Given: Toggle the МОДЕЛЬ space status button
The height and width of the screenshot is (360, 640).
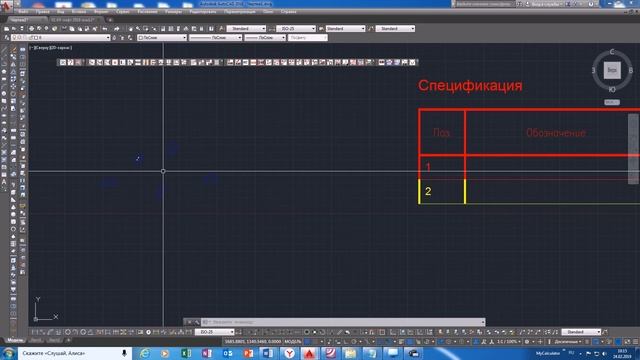Looking at the screenshot, I should pyautogui.click(x=293, y=342).
